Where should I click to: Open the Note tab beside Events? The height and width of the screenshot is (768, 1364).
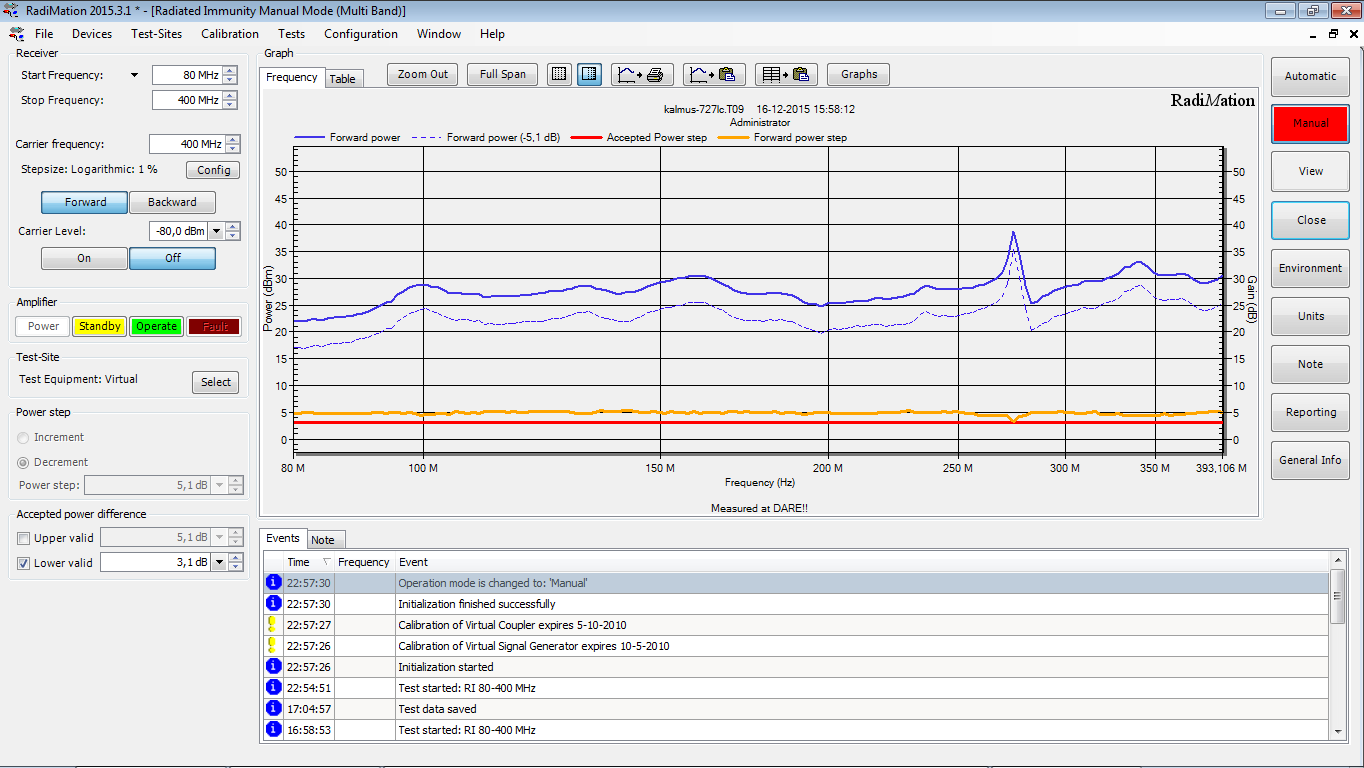point(323,540)
